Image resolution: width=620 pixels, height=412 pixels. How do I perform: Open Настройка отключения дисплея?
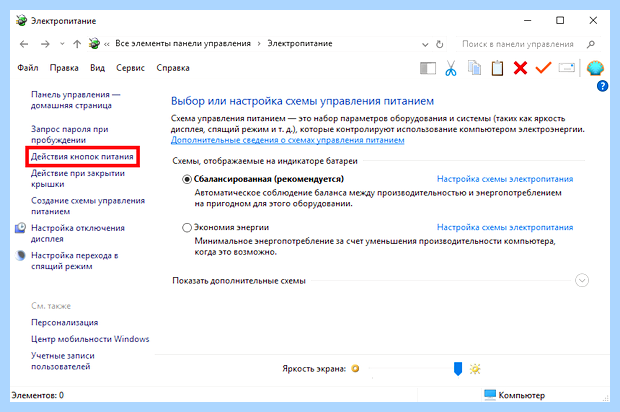78,233
